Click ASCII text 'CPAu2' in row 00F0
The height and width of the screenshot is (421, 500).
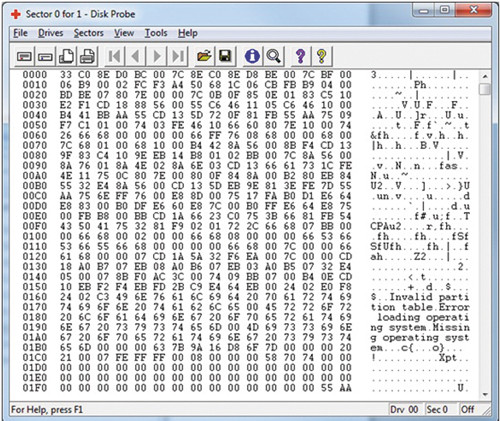coord(386,226)
